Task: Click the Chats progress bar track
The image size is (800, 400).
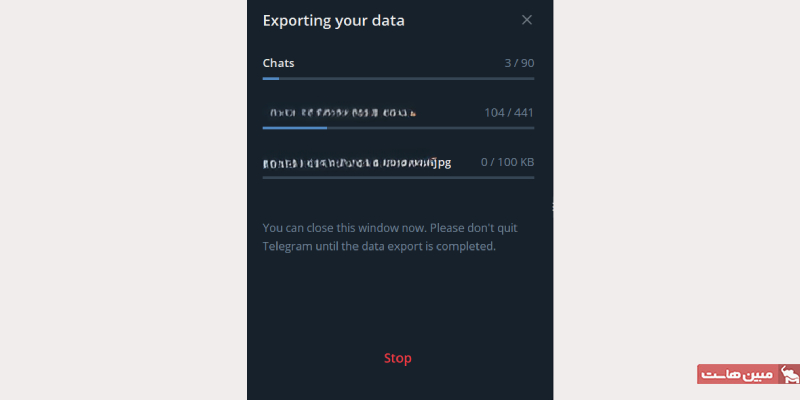Action: [398, 79]
